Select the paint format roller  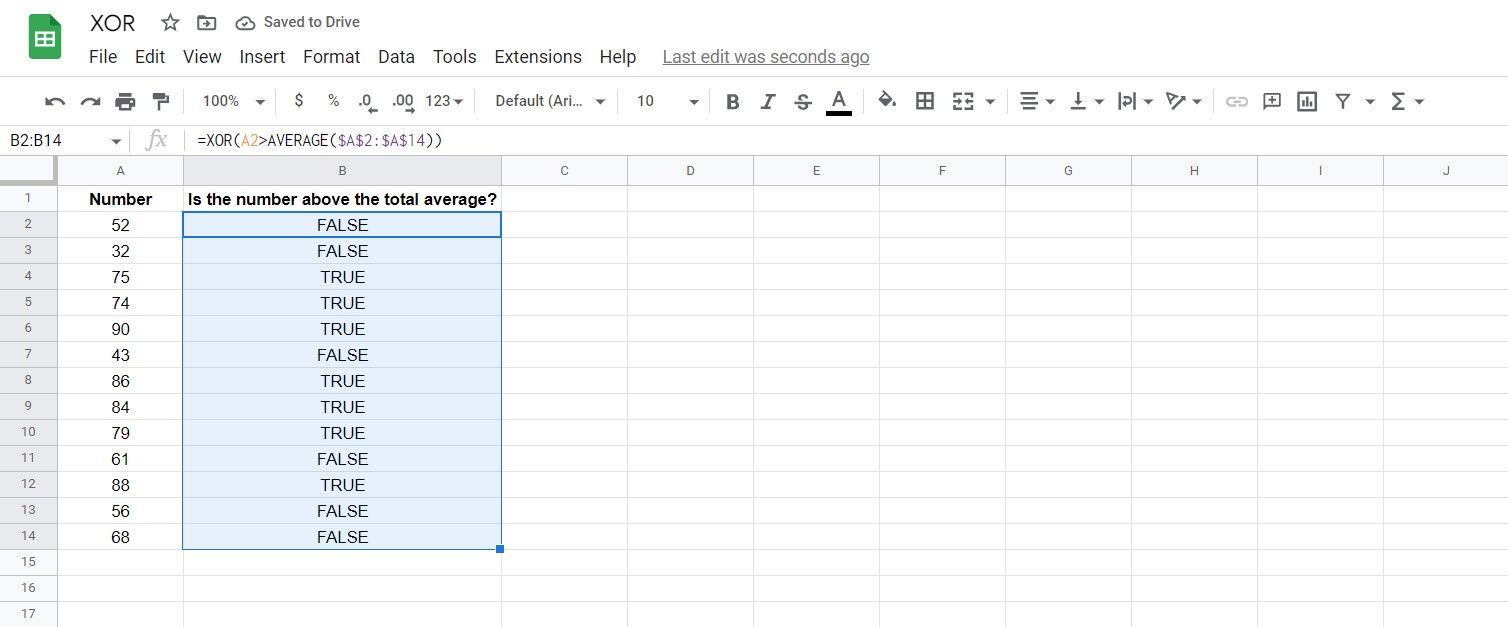pos(160,101)
